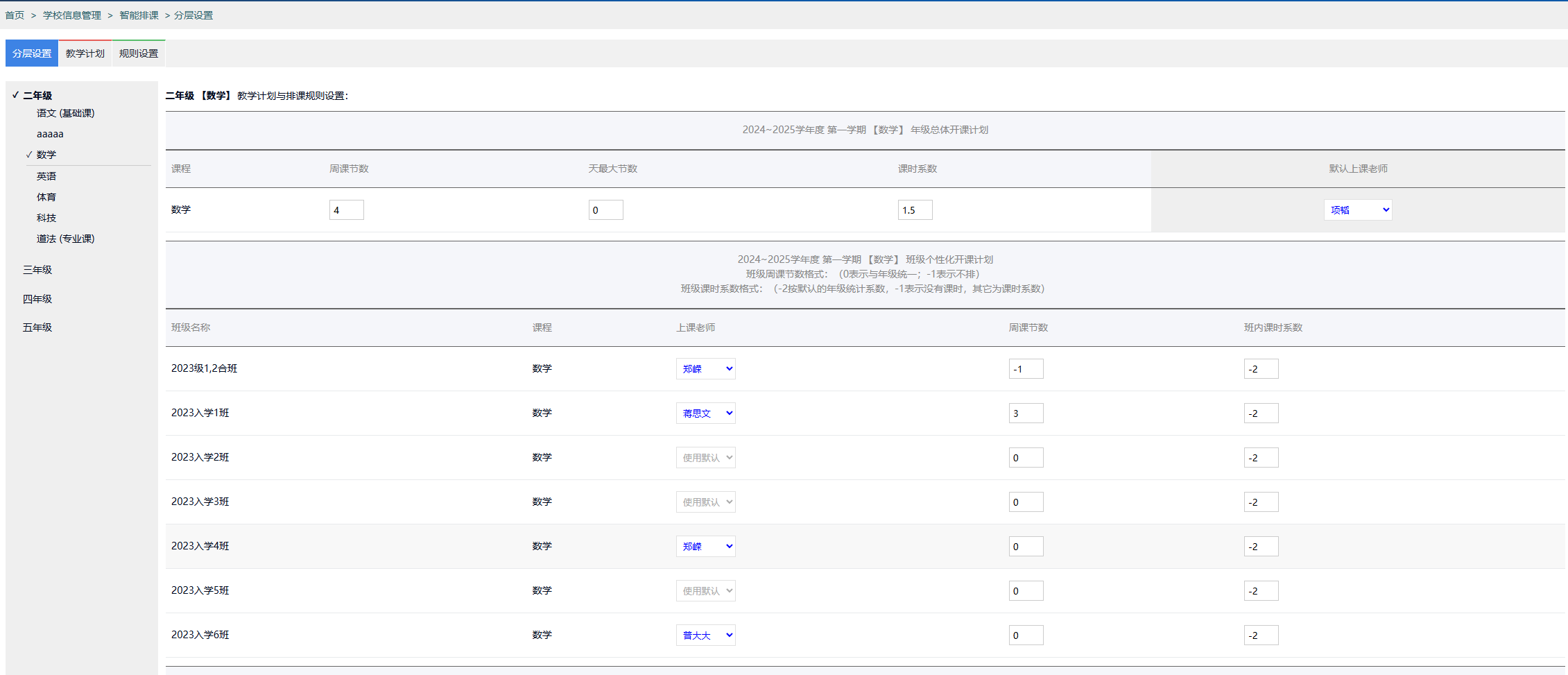
Task: Select the 分层设置 tab
Action: coord(32,53)
